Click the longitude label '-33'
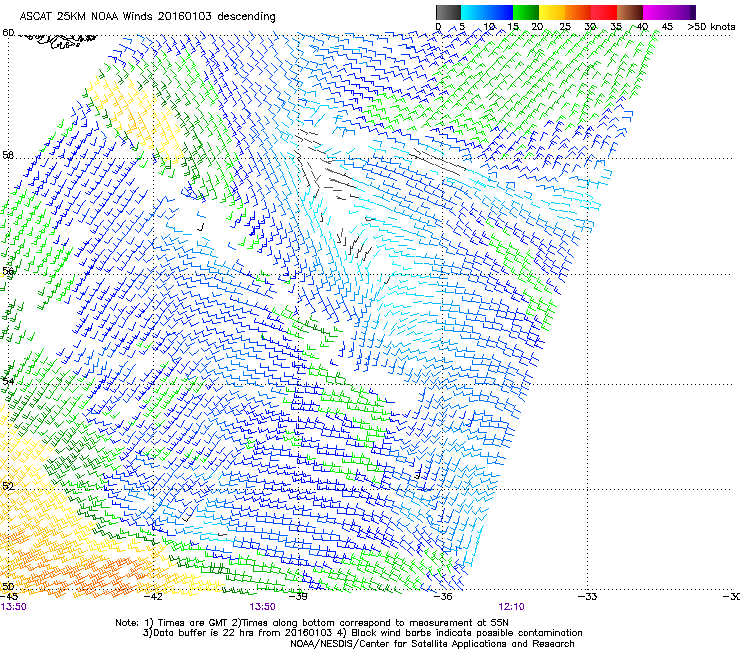740x650 pixels. tap(587, 596)
